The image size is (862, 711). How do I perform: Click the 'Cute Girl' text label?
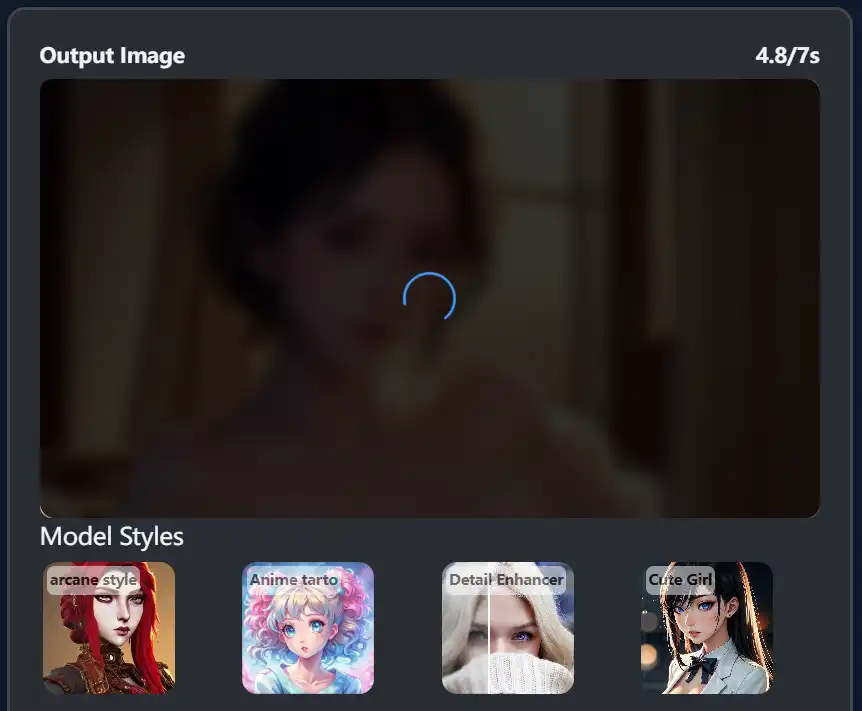[x=680, y=580]
